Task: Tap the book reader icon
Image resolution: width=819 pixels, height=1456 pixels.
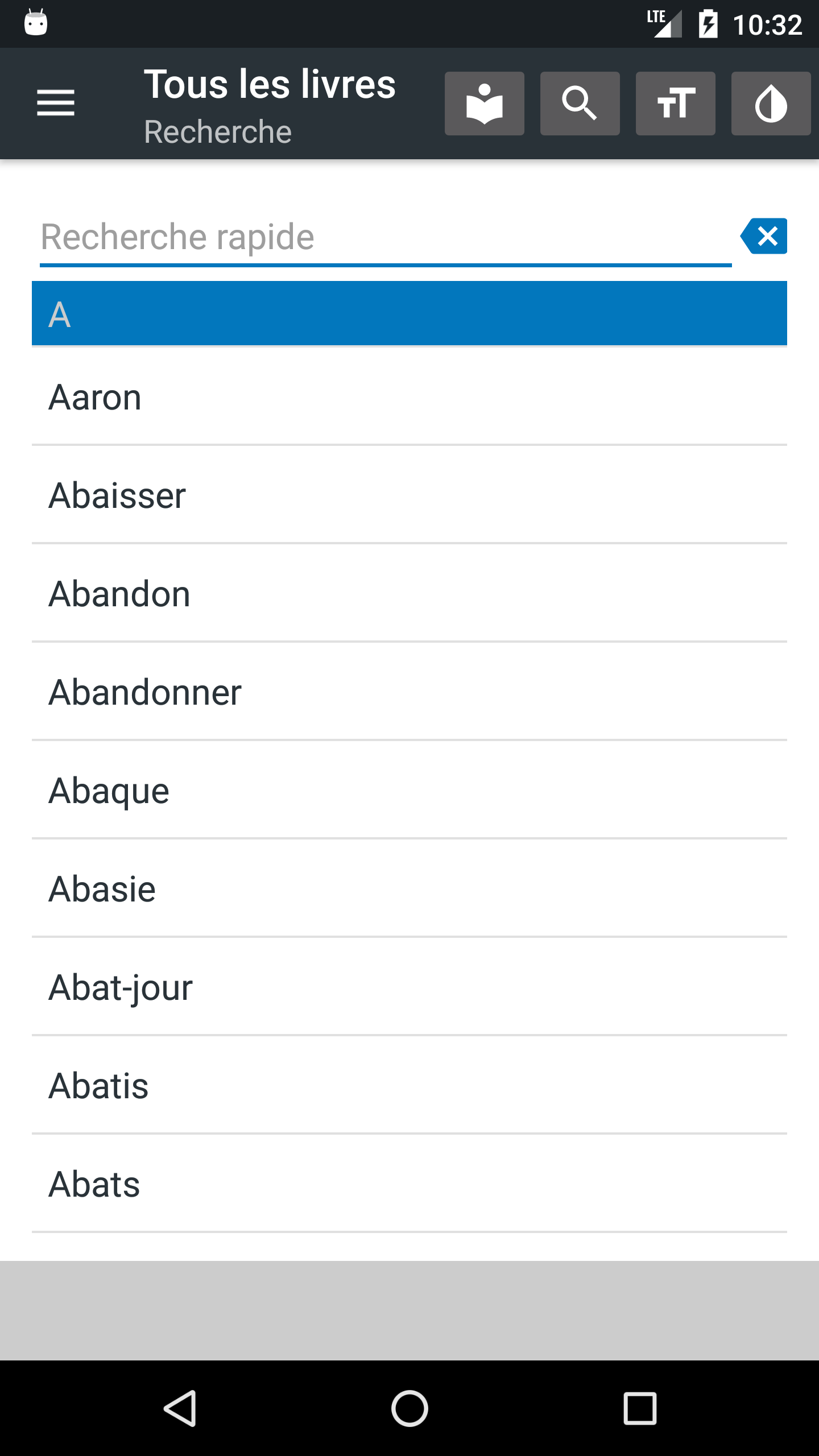Action: (484, 104)
